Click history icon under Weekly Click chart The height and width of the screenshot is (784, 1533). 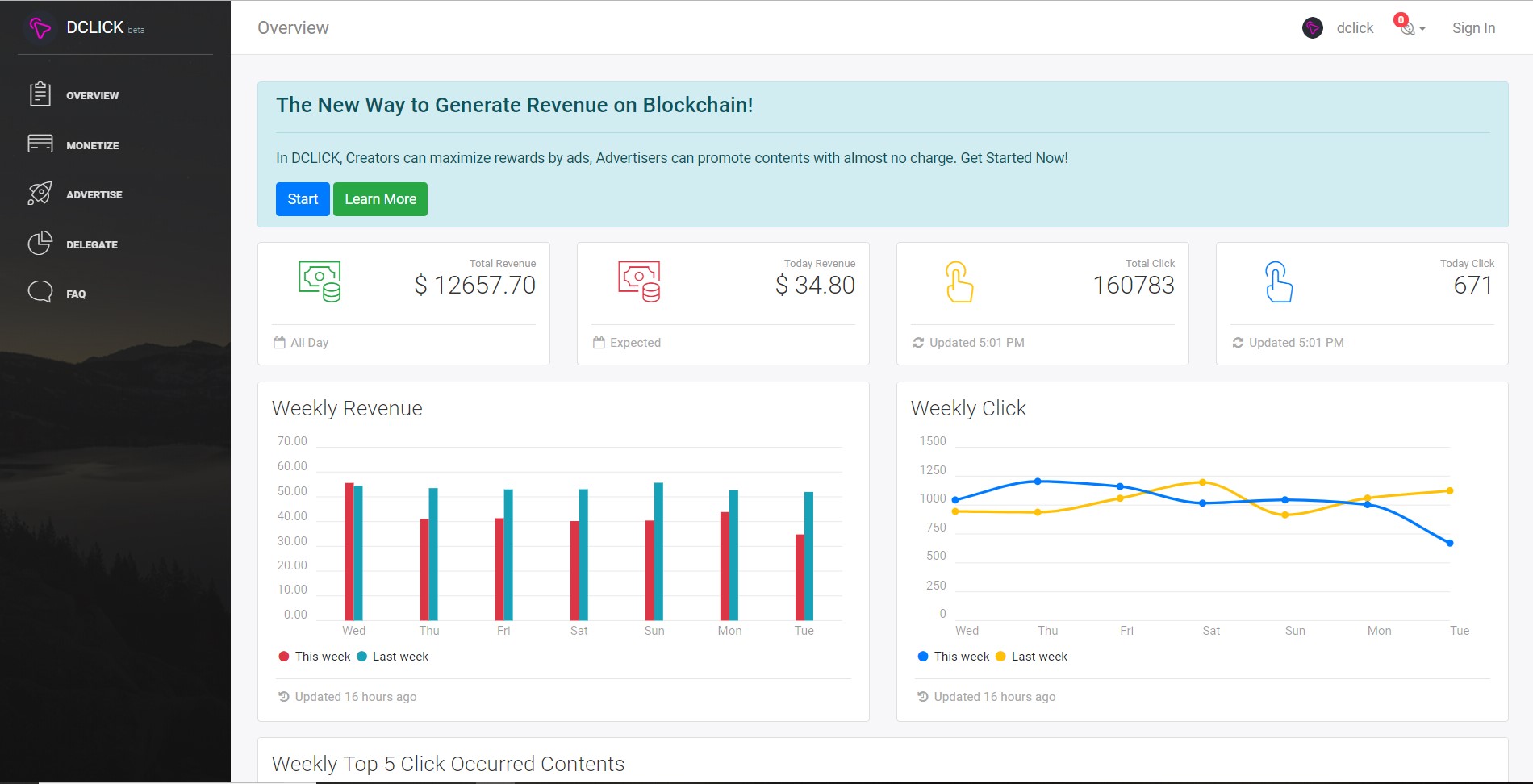(x=922, y=697)
